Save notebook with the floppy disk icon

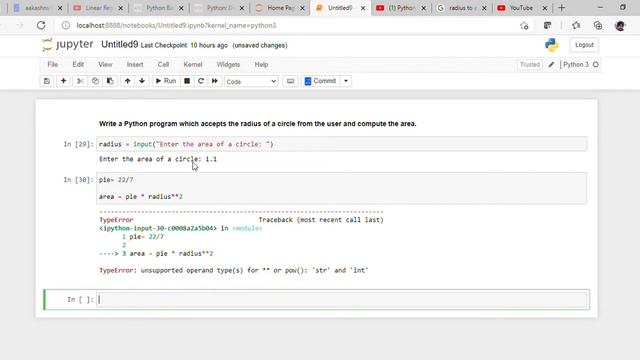click(47, 81)
